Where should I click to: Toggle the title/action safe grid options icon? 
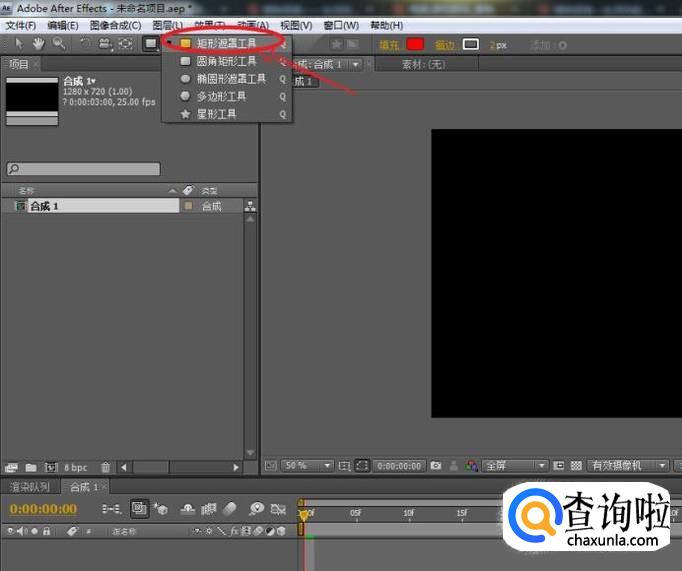344,466
